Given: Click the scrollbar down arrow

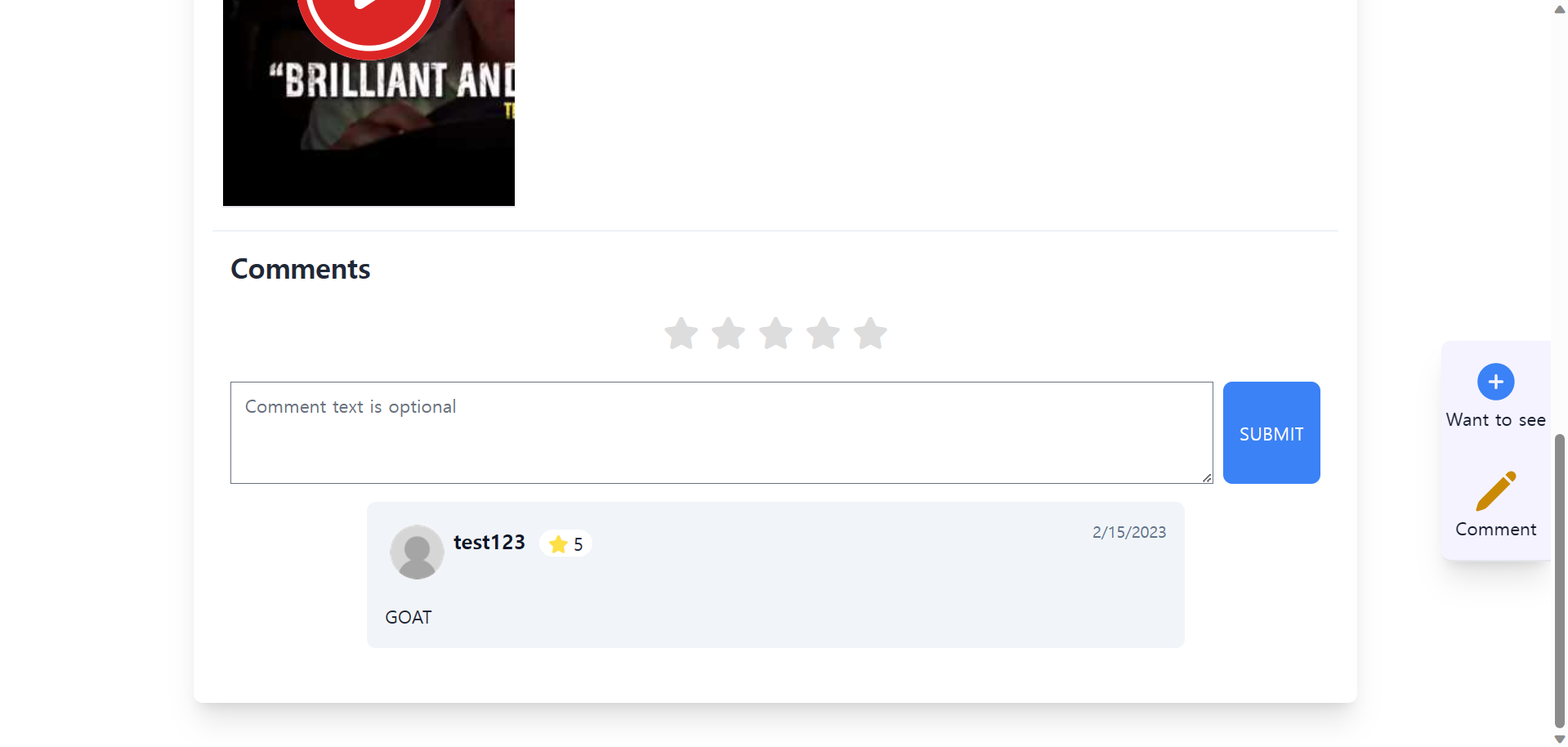Looking at the screenshot, I should click(x=1559, y=739).
